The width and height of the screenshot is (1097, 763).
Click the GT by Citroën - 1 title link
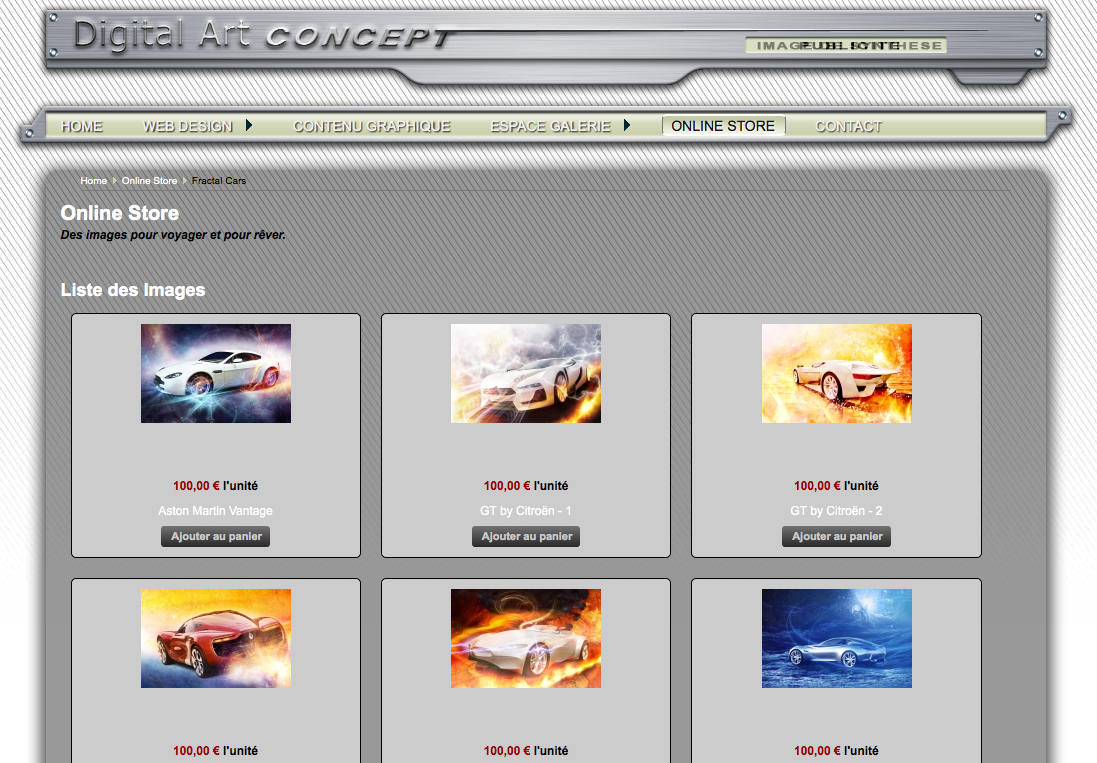click(x=525, y=511)
